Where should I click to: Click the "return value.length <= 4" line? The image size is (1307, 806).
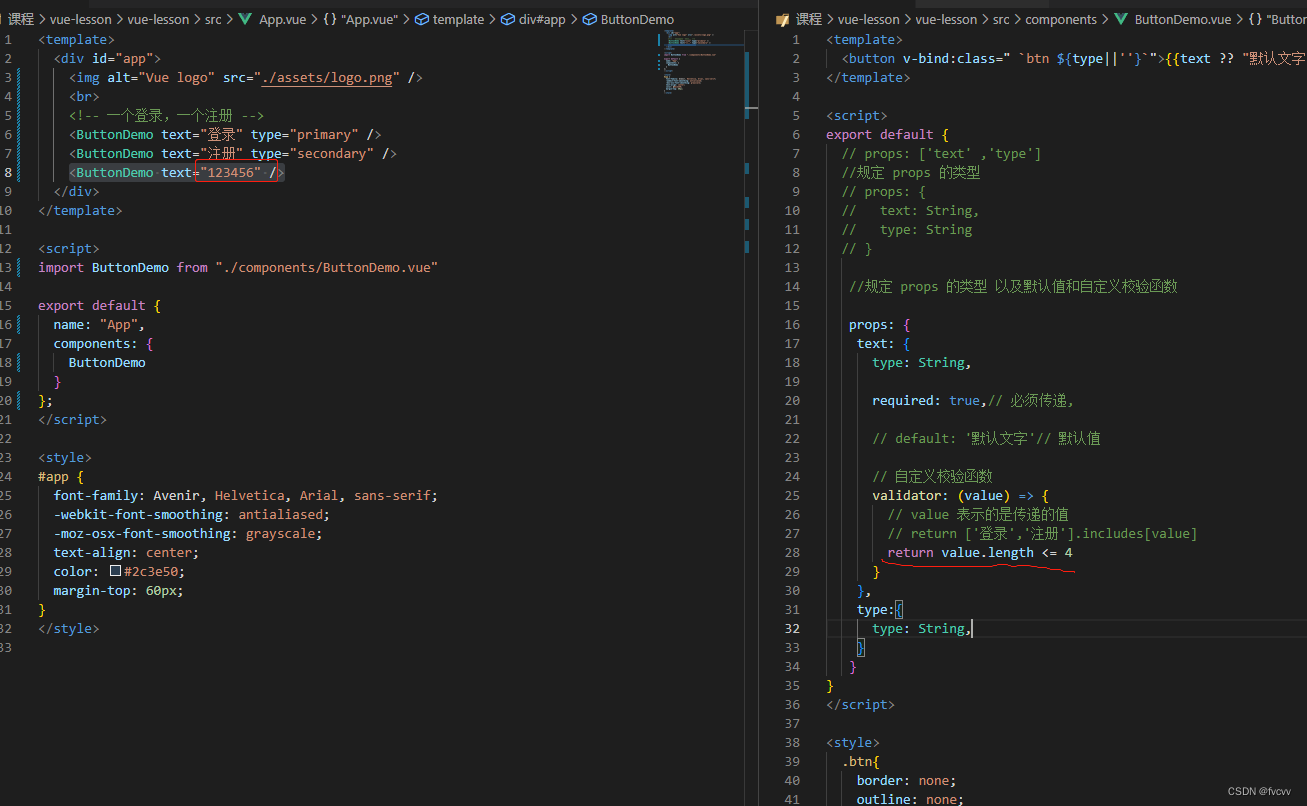tap(980, 552)
